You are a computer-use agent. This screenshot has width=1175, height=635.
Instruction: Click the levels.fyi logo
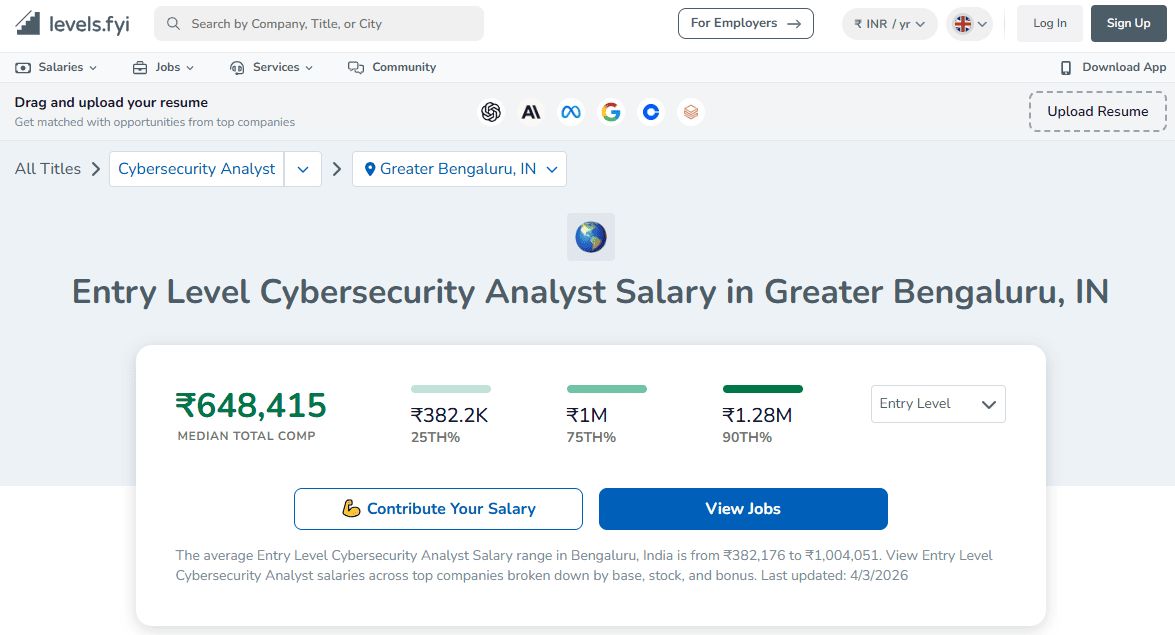coord(70,22)
